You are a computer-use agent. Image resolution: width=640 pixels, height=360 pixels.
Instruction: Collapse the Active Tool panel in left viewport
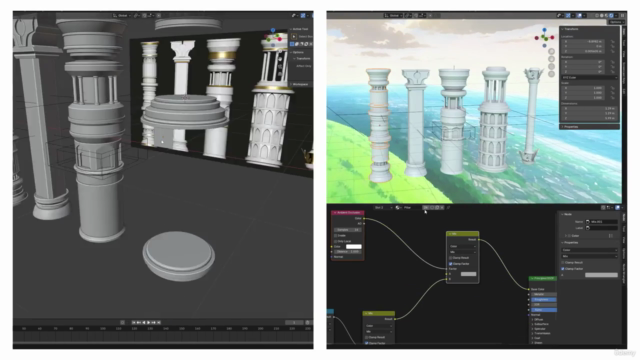[x=300, y=29]
